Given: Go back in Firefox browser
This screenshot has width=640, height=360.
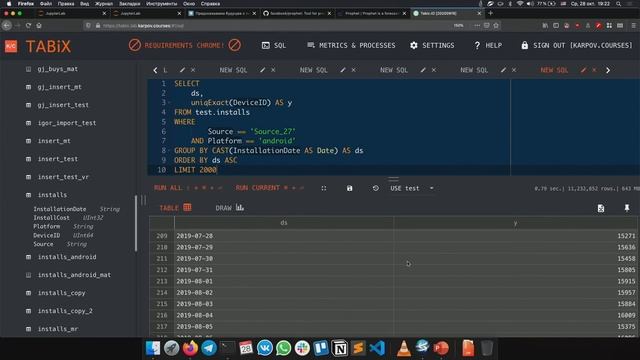Looking at the screenshot, I should tap(7, 25).
